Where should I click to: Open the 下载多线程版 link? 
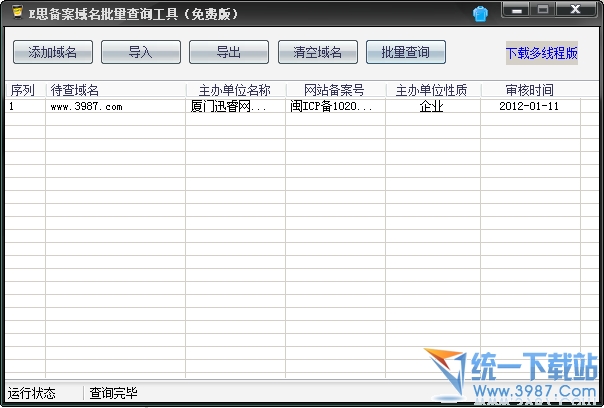tap(542, 53)
